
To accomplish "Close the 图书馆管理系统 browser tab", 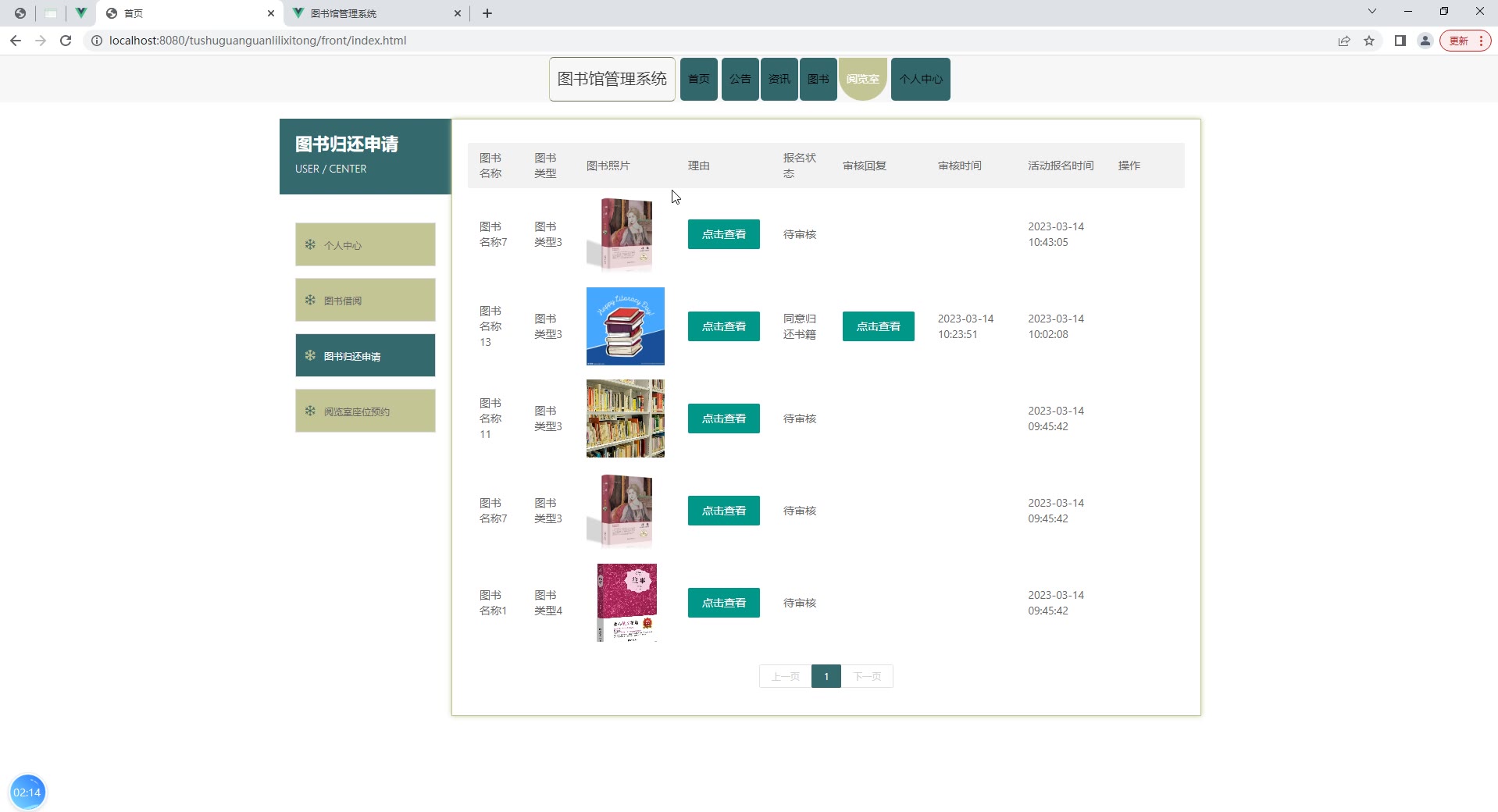I will [x=458, y=13].
